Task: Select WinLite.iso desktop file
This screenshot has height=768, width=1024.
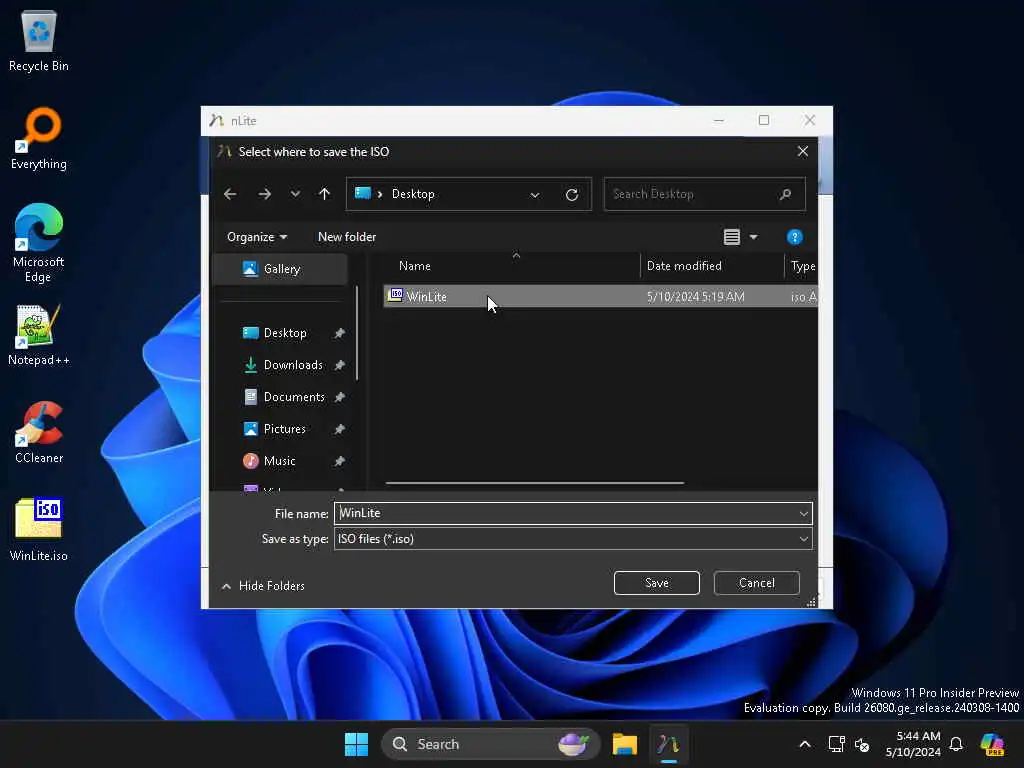Action: [39, 530]
